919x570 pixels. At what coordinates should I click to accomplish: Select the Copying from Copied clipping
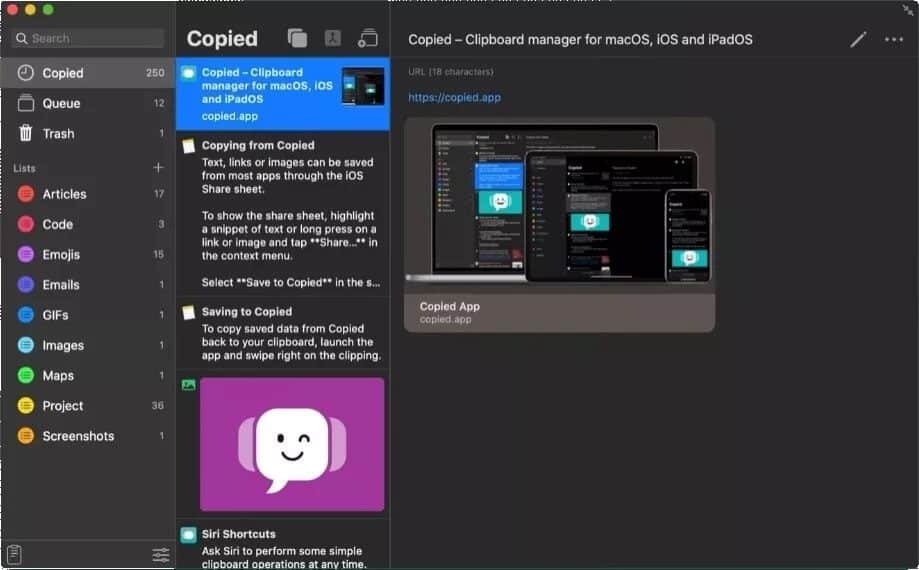coord(282,214)
